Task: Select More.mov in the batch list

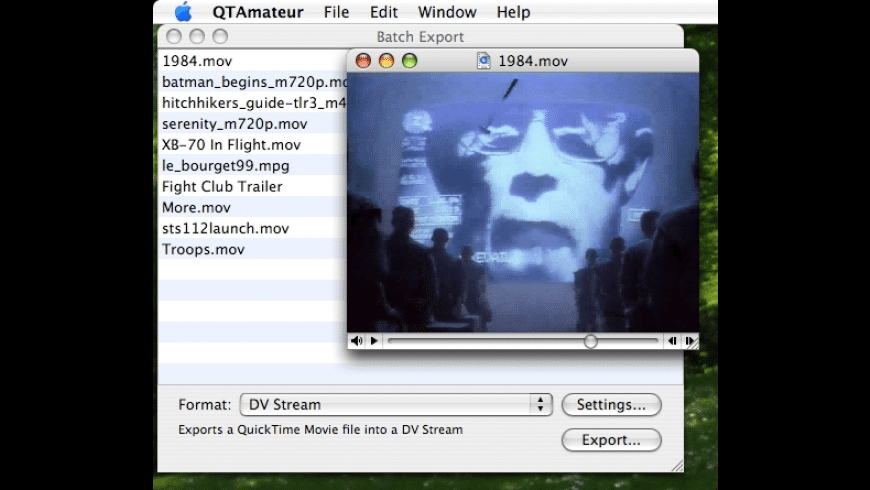Action: tap(252, 208)
